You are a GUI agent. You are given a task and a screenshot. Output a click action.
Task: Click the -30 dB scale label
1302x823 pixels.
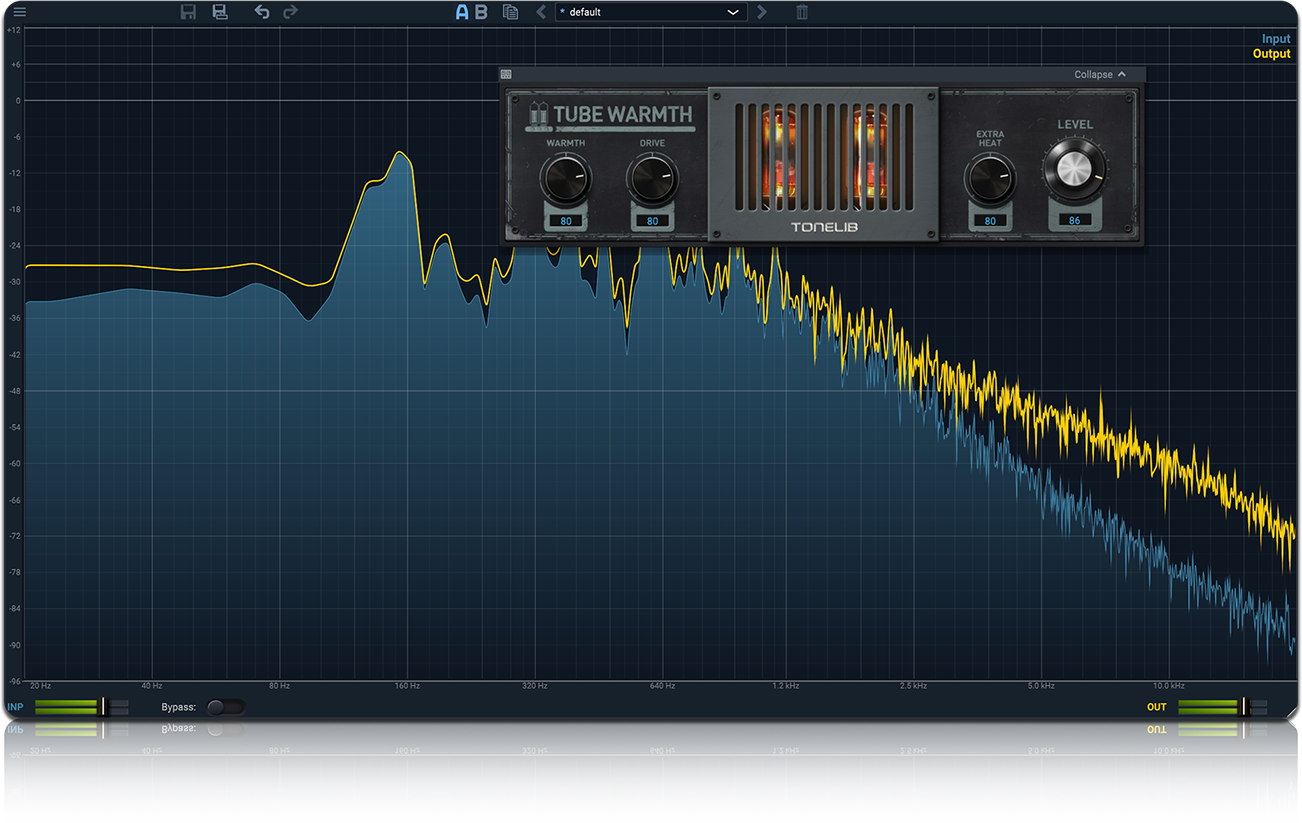pos(13,282)
